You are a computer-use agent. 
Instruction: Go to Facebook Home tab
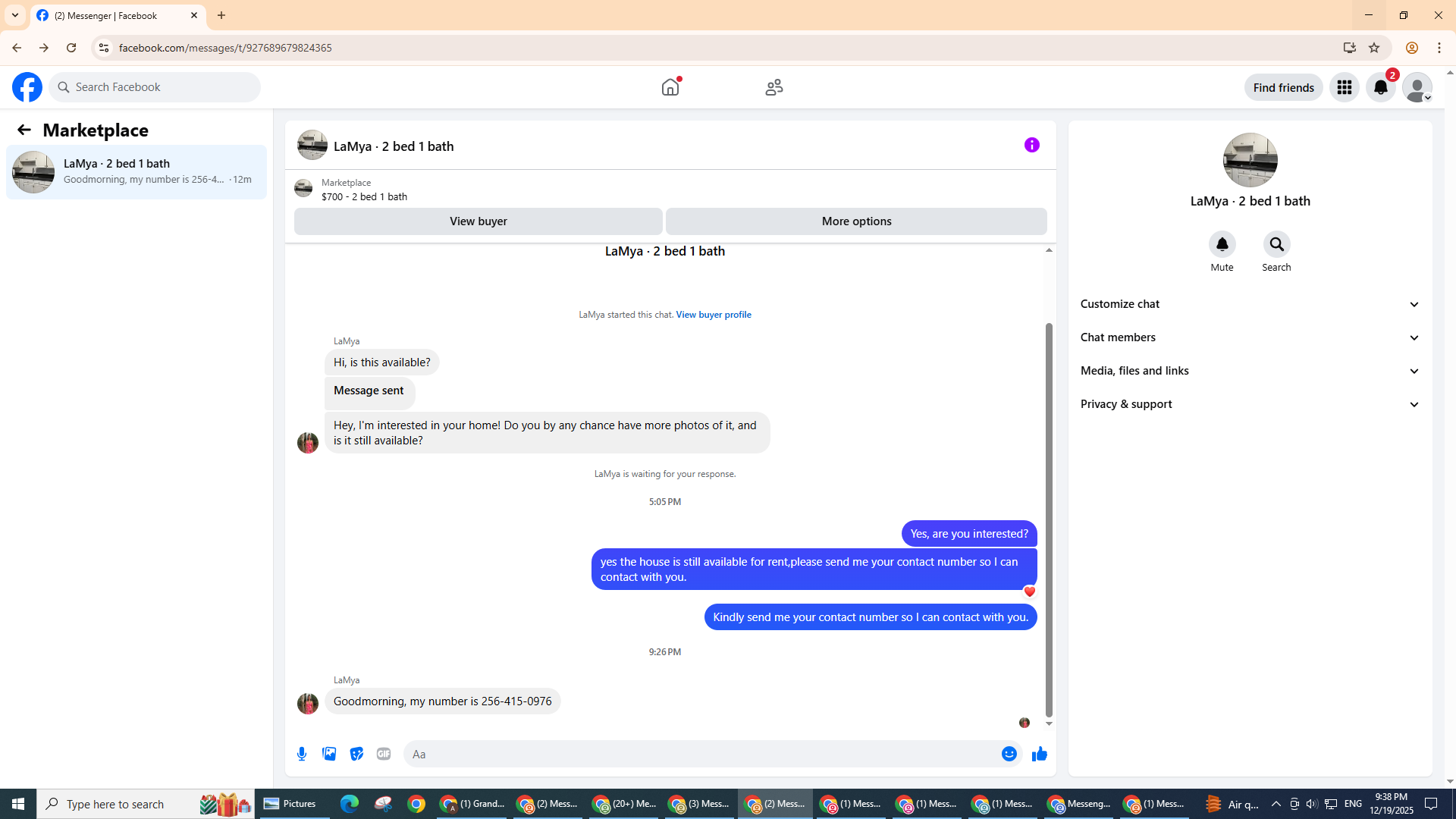point(670,87)
